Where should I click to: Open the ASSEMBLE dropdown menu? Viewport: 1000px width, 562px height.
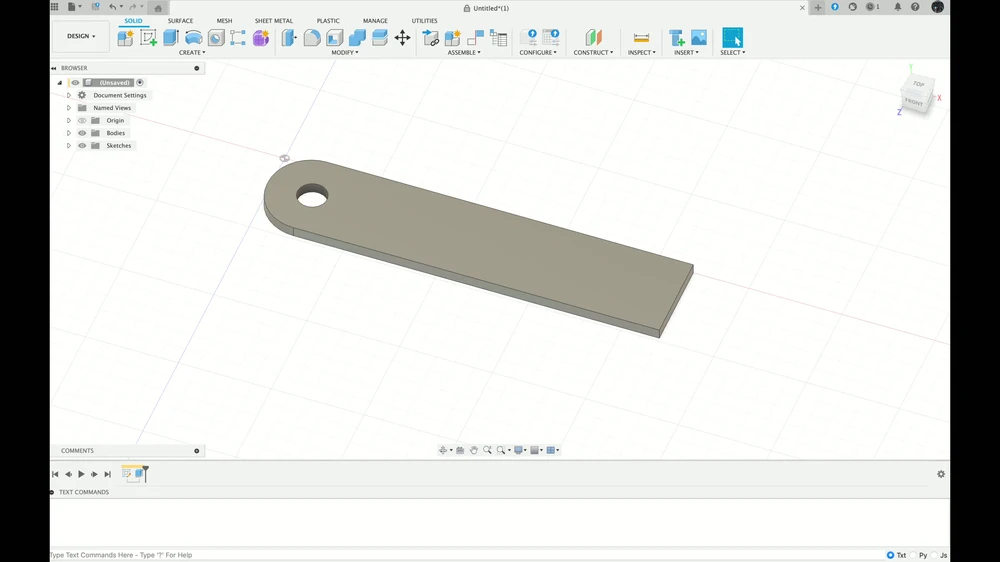464,52
